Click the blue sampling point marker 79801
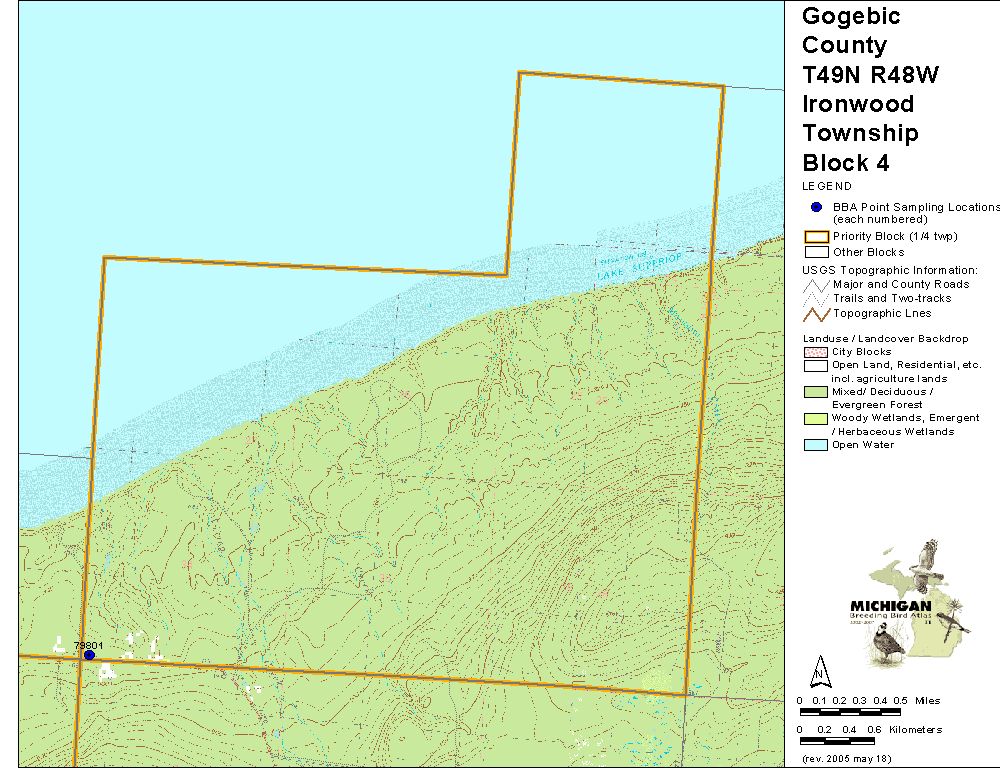1000x768 pixels. tap(89, 654)
